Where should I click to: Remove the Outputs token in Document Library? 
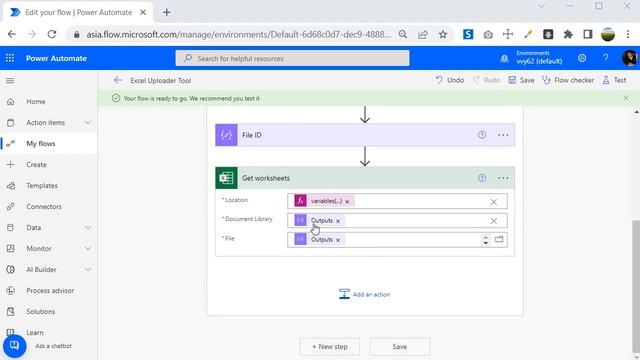tap(338, 221)
